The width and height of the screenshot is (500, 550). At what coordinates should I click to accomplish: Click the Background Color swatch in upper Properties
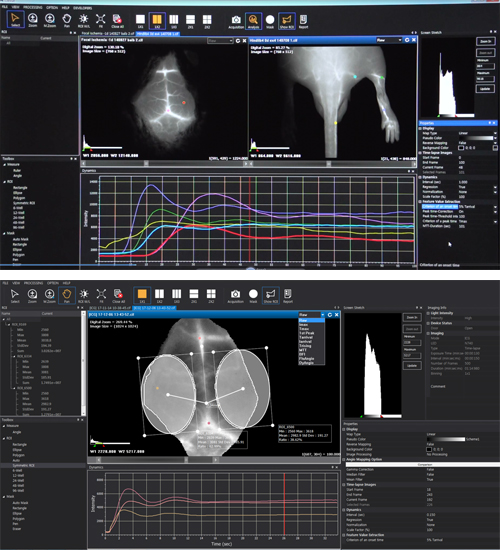[461, 148]
